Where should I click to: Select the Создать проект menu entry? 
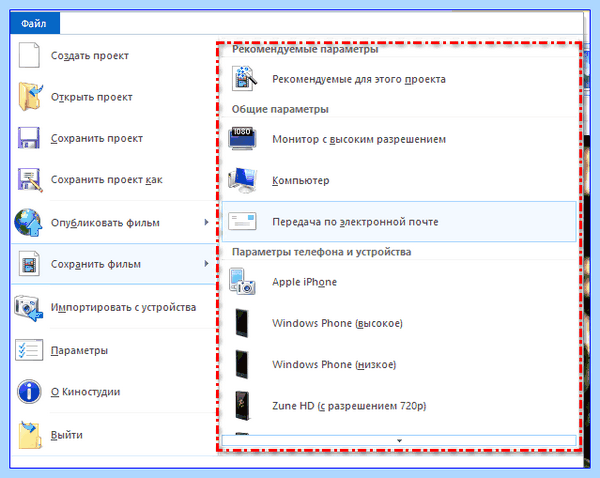114,55
